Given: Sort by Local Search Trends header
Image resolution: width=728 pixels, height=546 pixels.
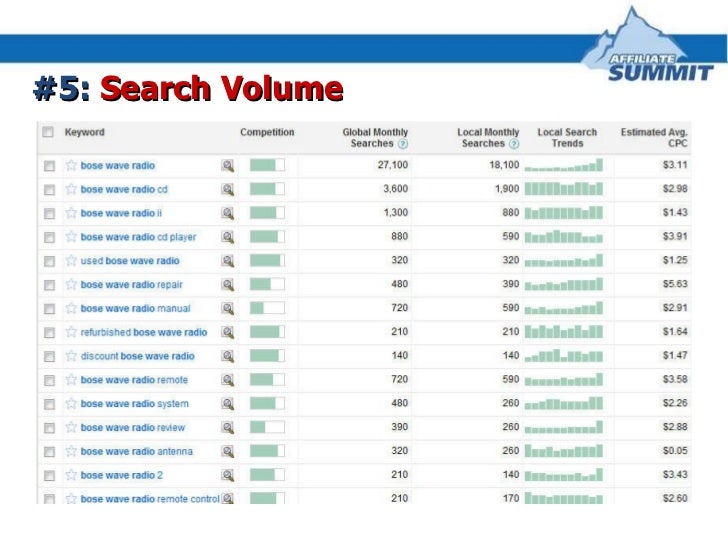Looking at the screenshot, I should point(567,138).
